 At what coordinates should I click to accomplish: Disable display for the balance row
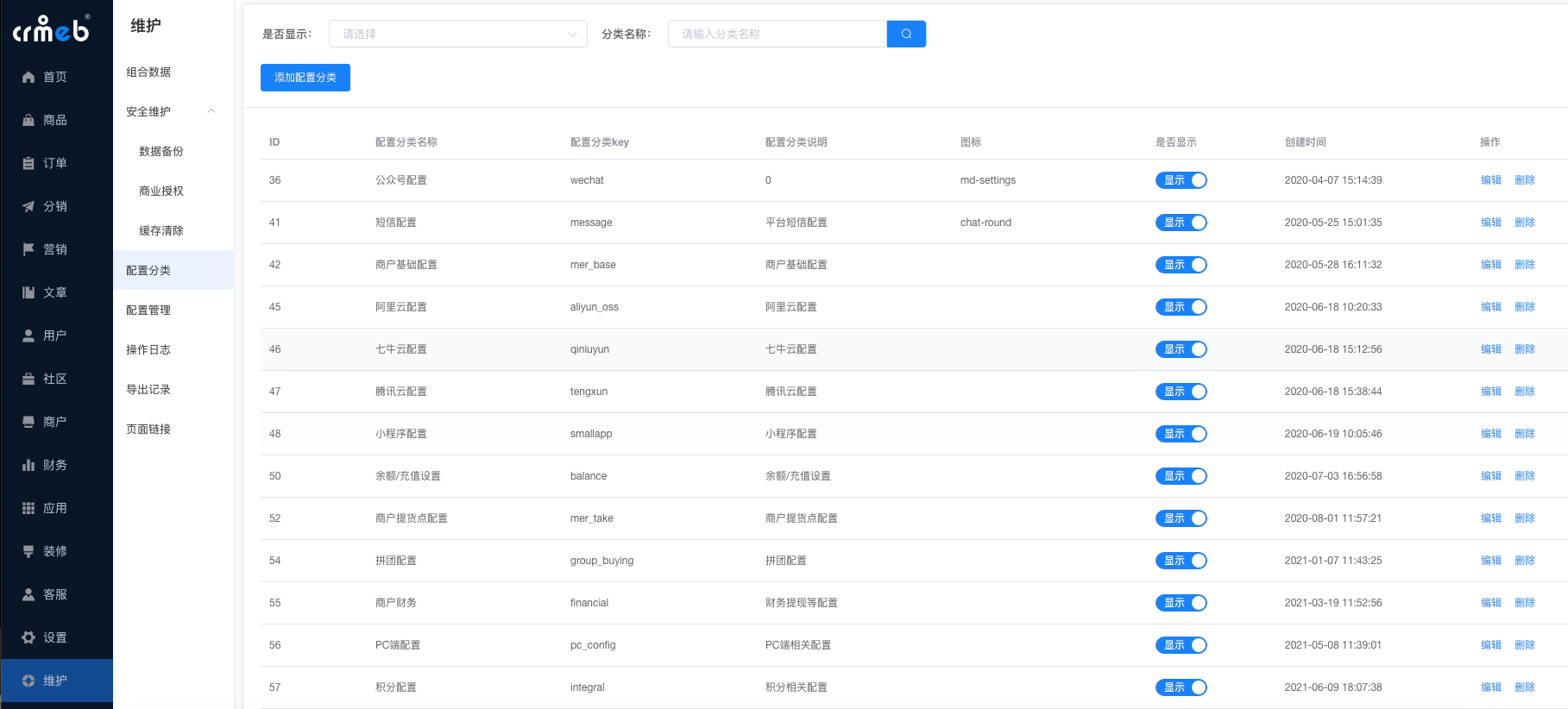point(1181,476)
